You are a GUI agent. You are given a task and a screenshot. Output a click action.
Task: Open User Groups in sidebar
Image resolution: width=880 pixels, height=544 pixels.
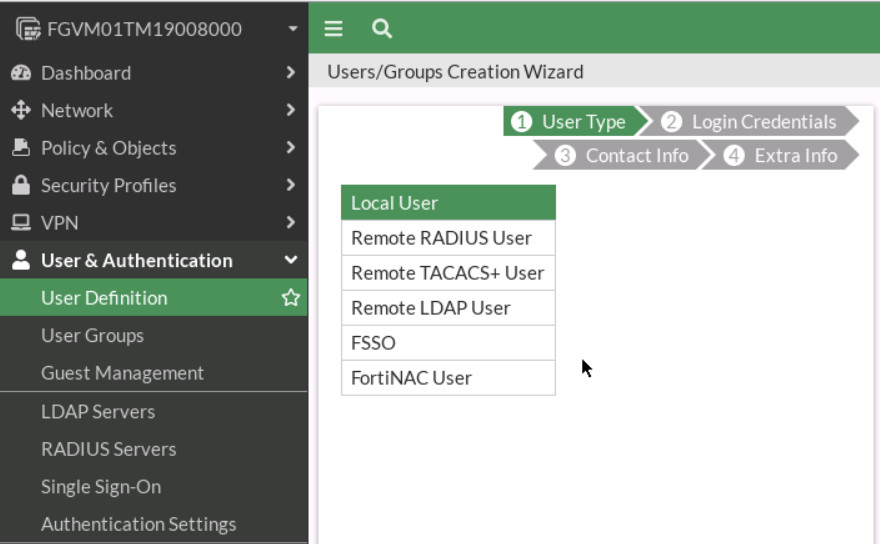tap(92, 335)
